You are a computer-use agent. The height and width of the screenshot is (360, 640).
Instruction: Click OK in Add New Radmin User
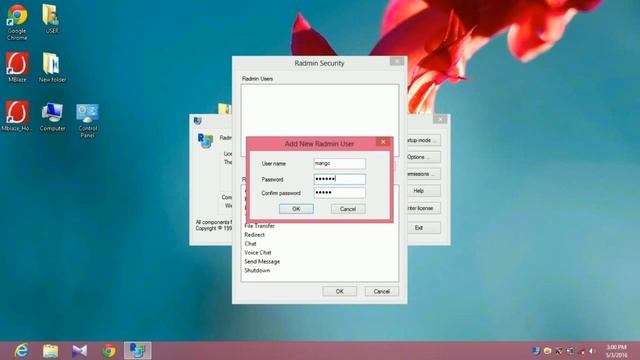[x=296, y=209]
